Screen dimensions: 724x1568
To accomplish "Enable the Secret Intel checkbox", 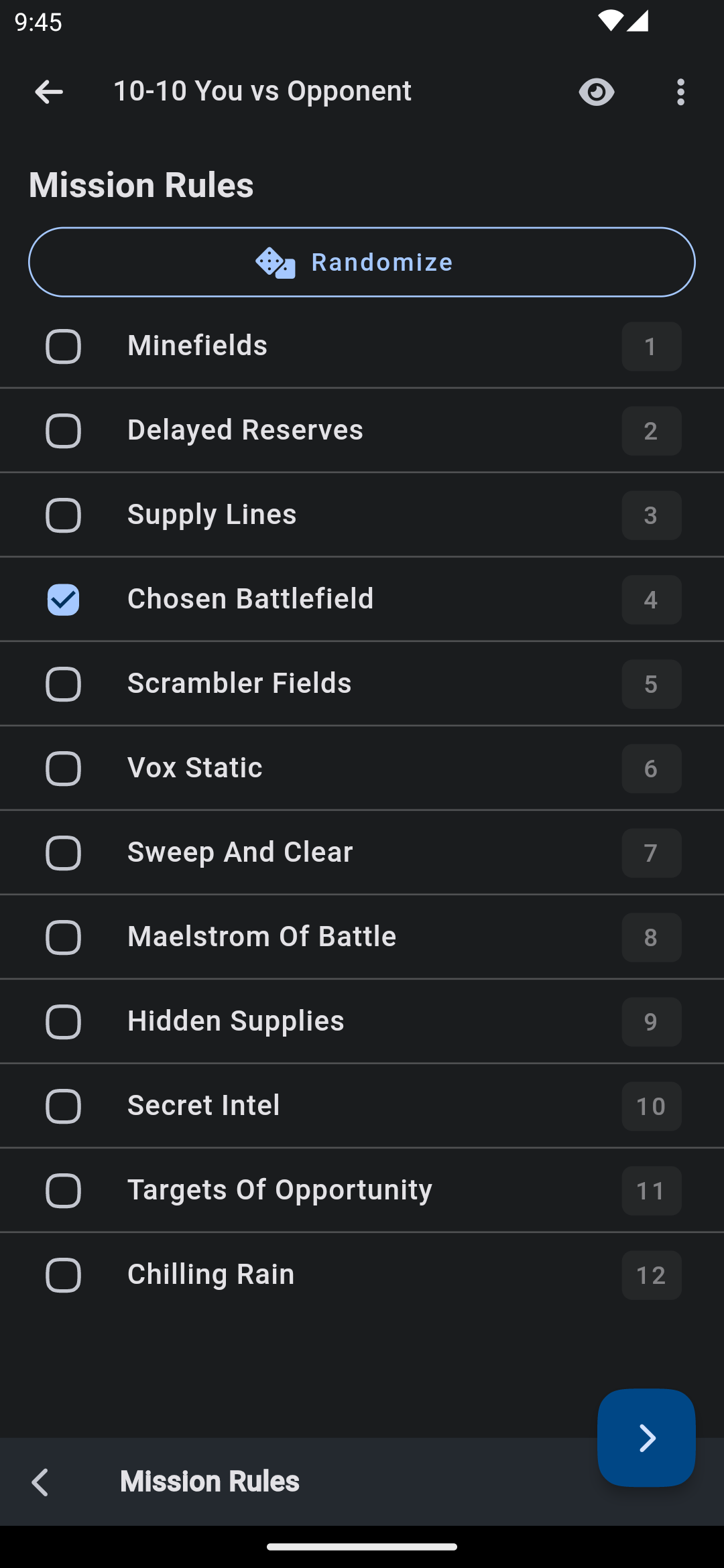I will [x=63, y=1106].
